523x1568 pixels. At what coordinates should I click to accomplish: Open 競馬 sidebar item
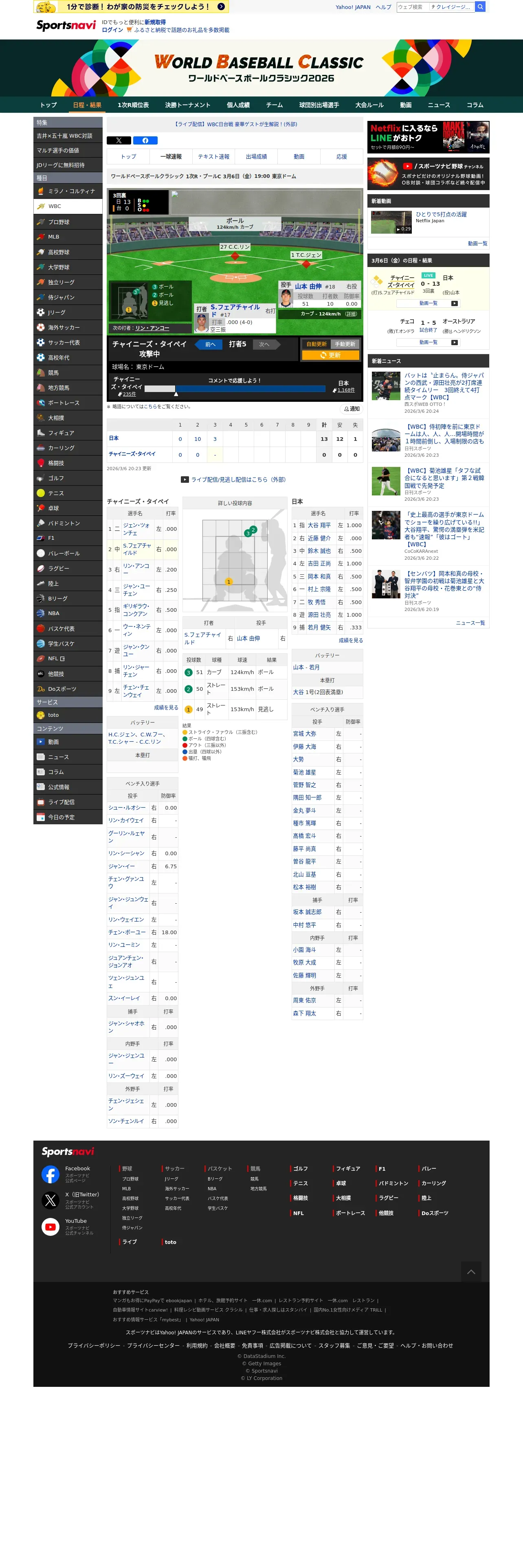68,372
